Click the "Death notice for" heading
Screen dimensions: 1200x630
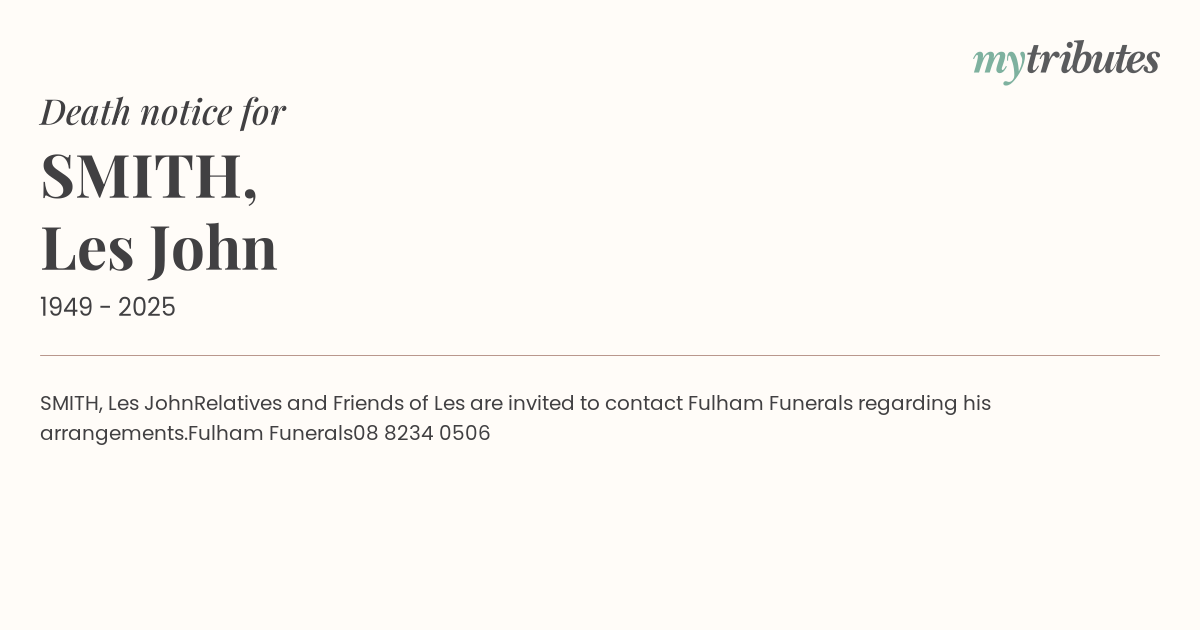coord(163,112)
